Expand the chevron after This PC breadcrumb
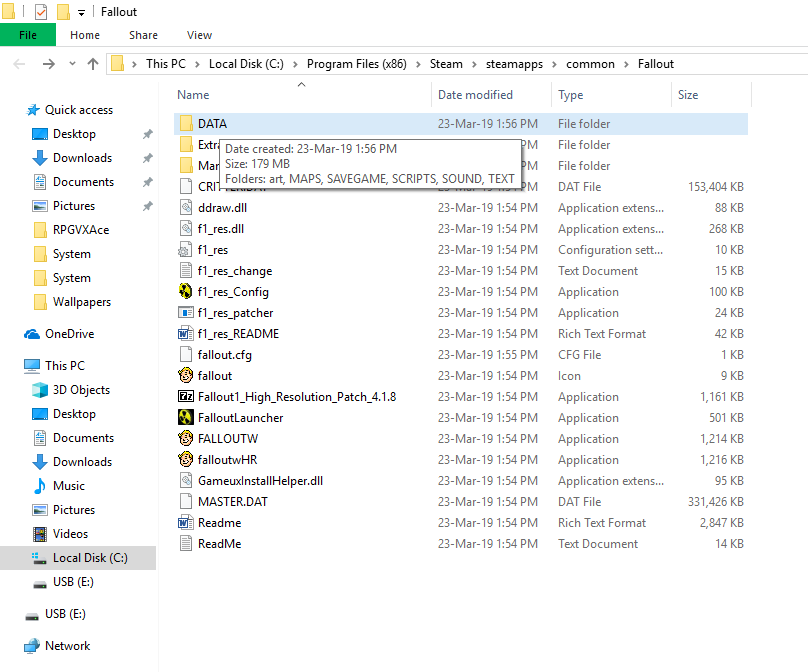Image resolution: width=808 pixels, height=672 pixels. click(x=197, y=64)
